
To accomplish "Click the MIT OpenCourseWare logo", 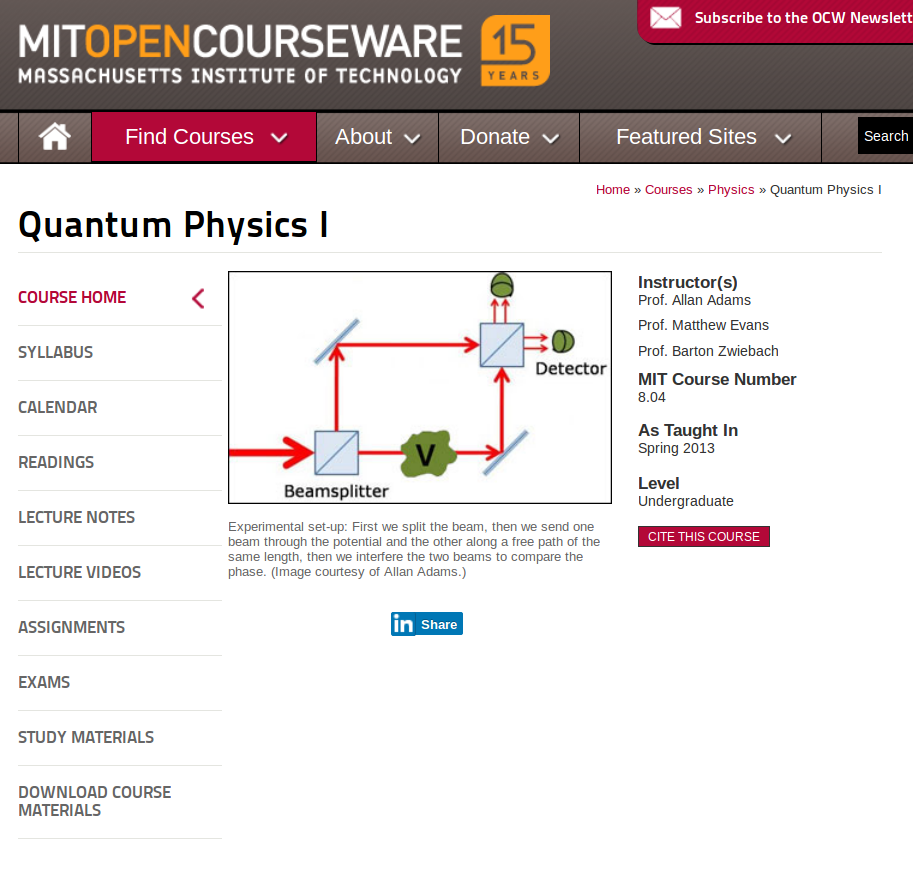I will pyautogui.click(x=240, y=53).
